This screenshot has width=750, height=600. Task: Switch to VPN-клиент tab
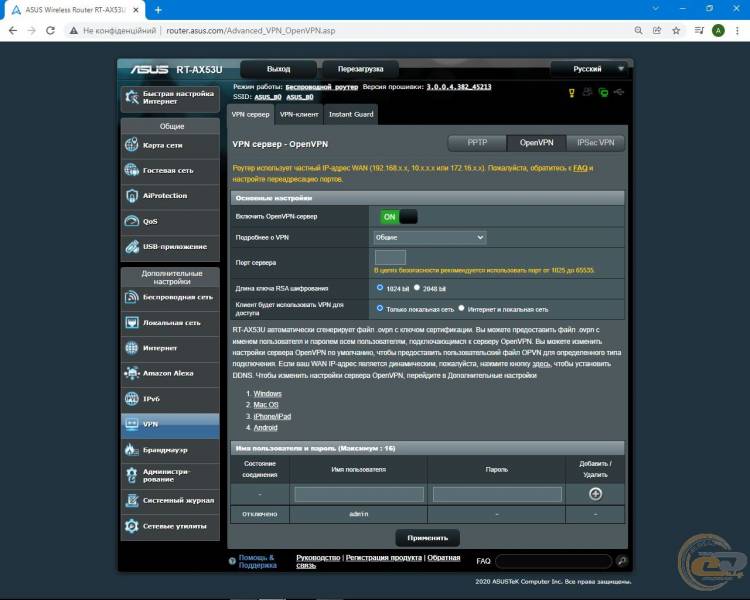click(x=299, y=115)
